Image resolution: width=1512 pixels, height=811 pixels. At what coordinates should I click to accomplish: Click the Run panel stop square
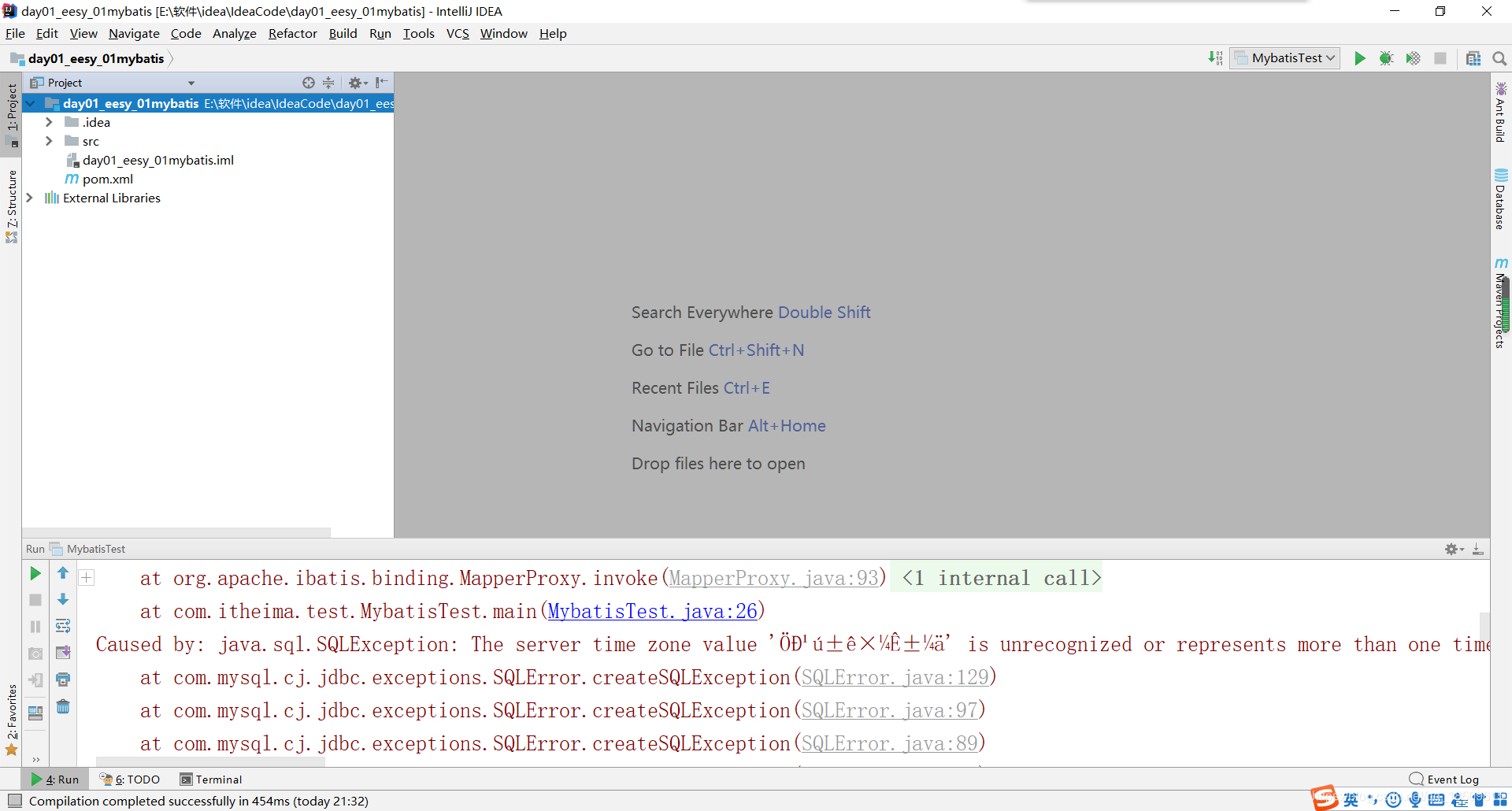[35, 600]
